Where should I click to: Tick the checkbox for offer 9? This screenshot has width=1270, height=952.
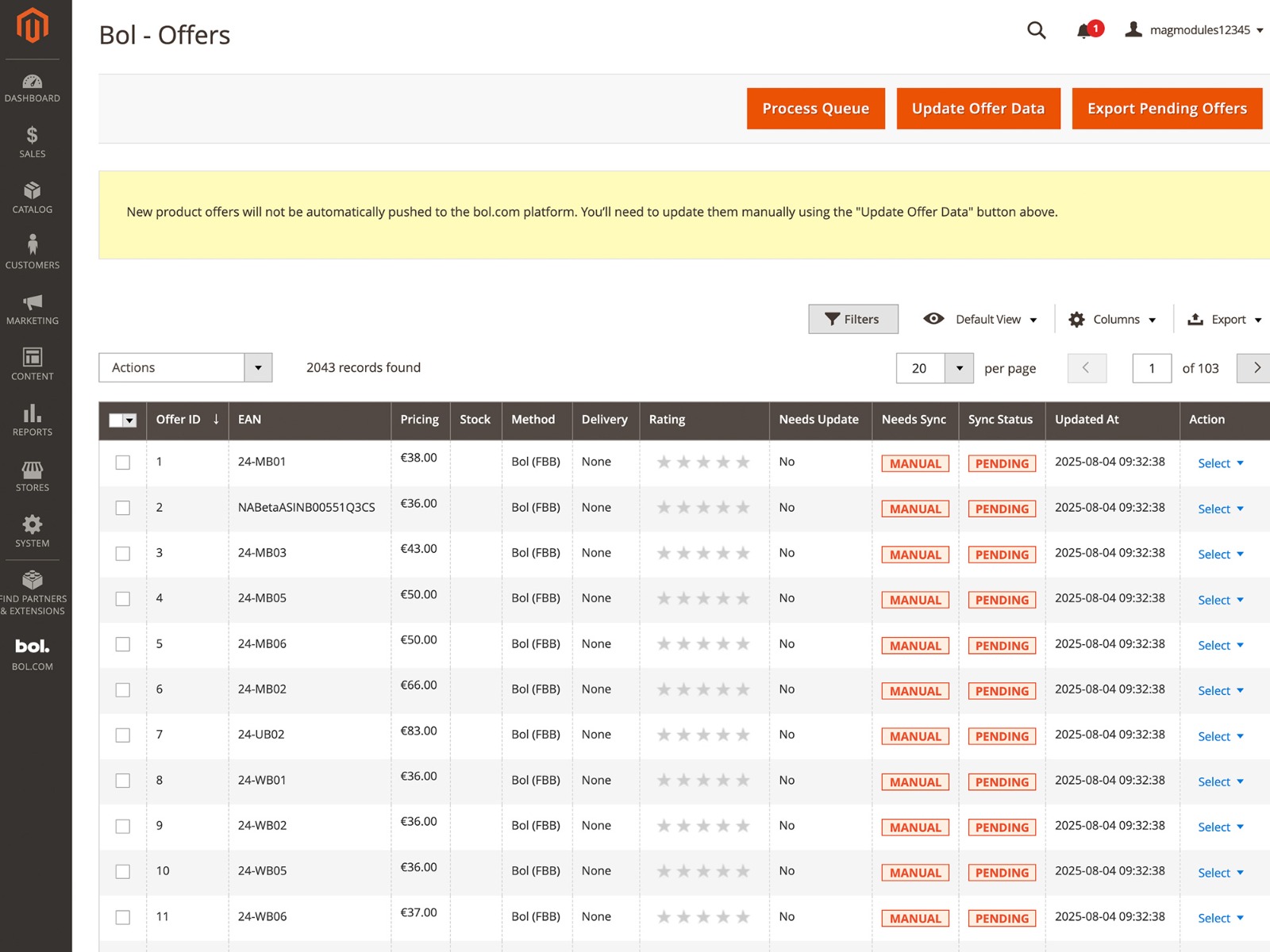pos(123,826)
